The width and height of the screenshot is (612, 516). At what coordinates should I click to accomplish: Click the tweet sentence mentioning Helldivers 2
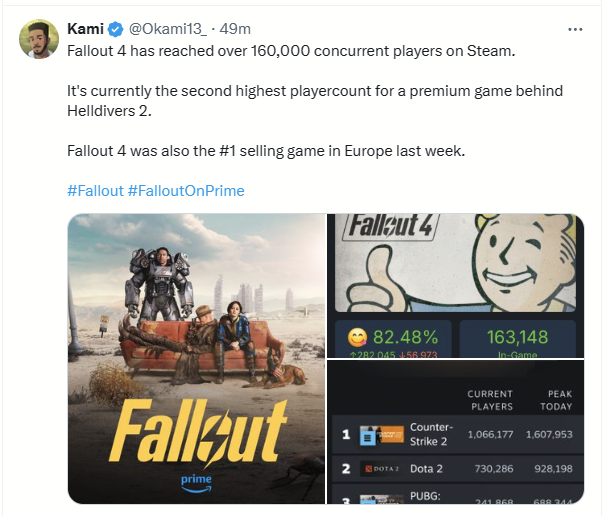pyautogui.click(x=300, y=99)
